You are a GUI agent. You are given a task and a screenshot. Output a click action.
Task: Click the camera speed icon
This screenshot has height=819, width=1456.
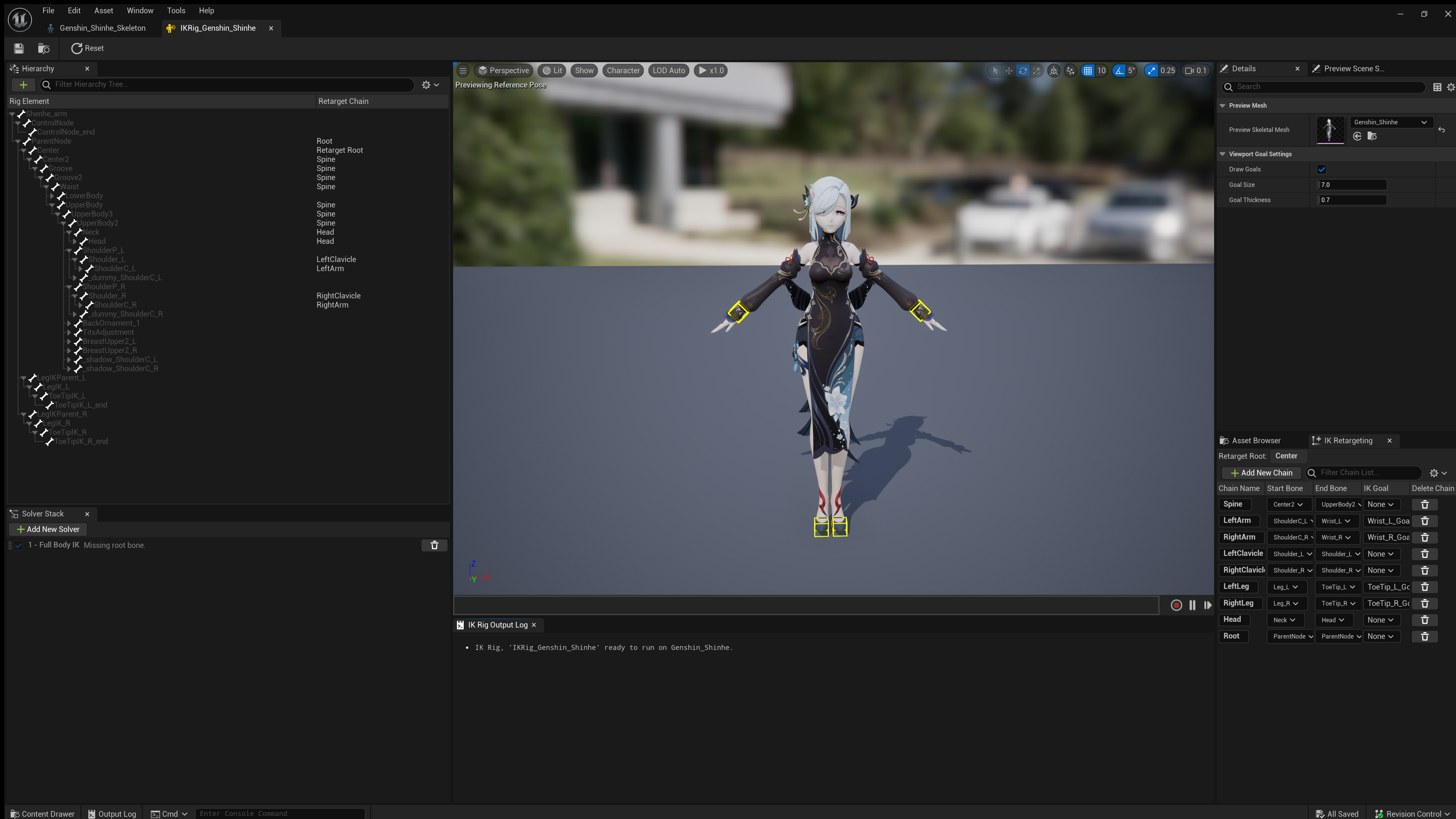coord(1189,71)
